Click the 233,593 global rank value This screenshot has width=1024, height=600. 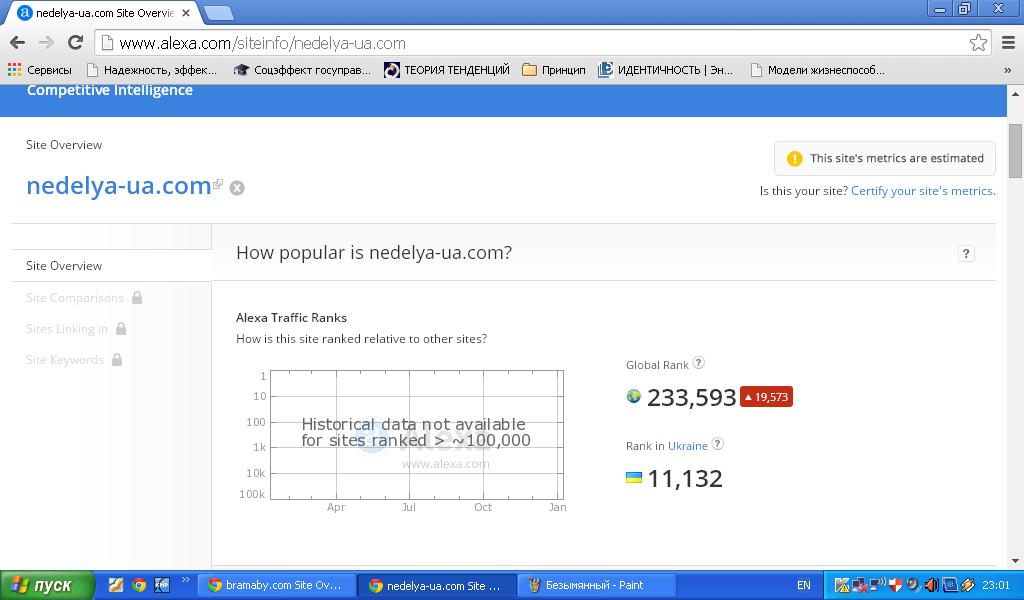(x=692, y=397)
